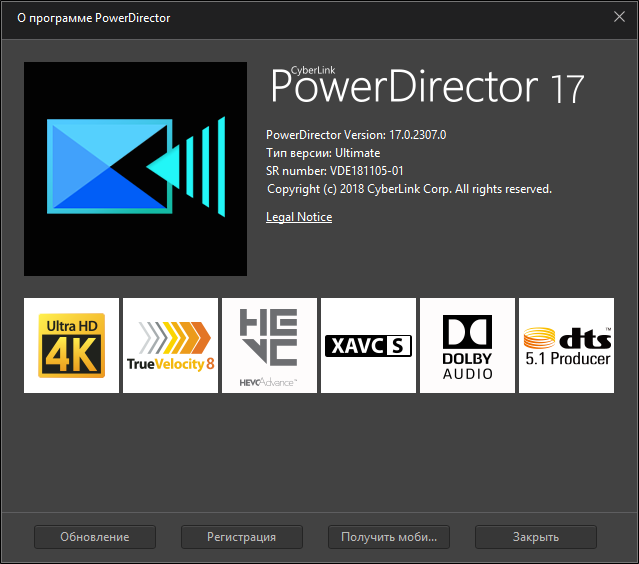Viewport: 639px width, 564px height.
Task: Select the HEVC Advance logo
Action: click(x=269, y=345)
